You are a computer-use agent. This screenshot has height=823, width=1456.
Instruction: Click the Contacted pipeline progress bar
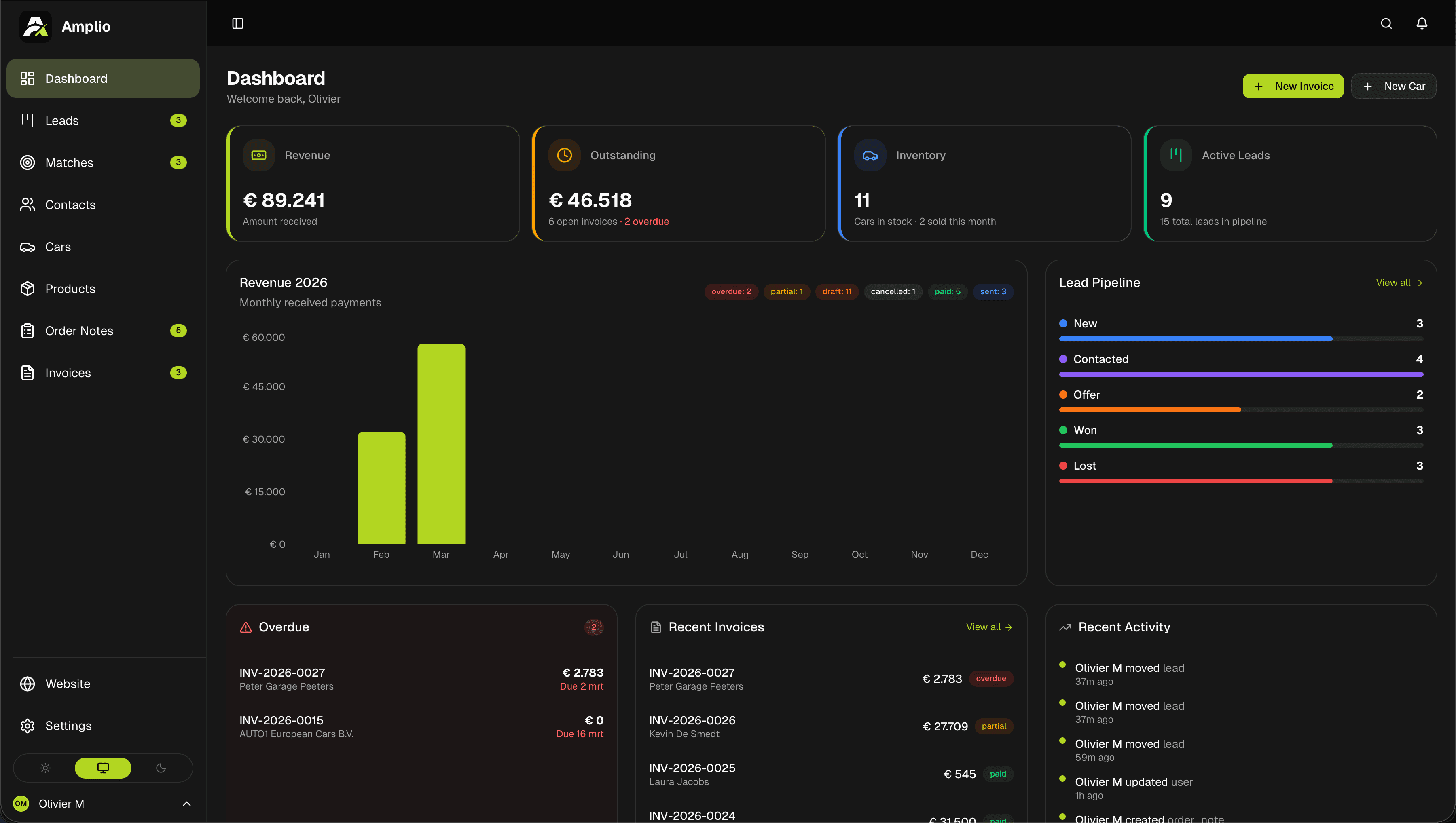coord(1240,374)
